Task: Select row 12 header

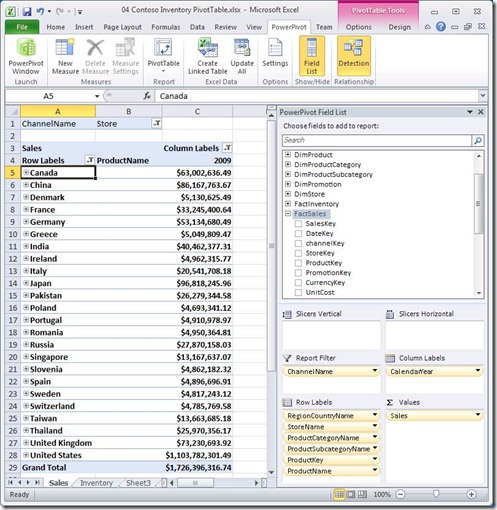Action: (x=13, y=259)
